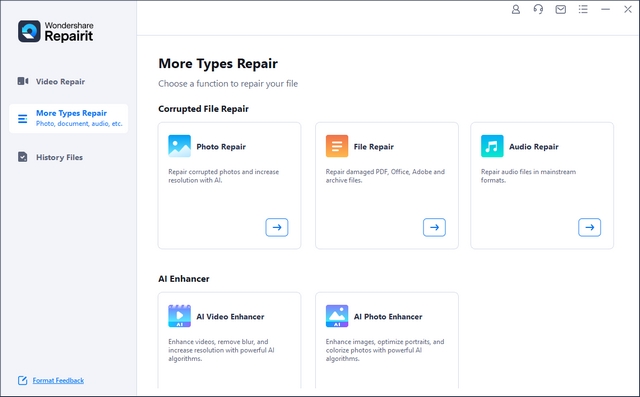The width and height of the screenshot is (640, 397).
Task: Click the More Types Repair list icon
Action: (x=22, y=119)
